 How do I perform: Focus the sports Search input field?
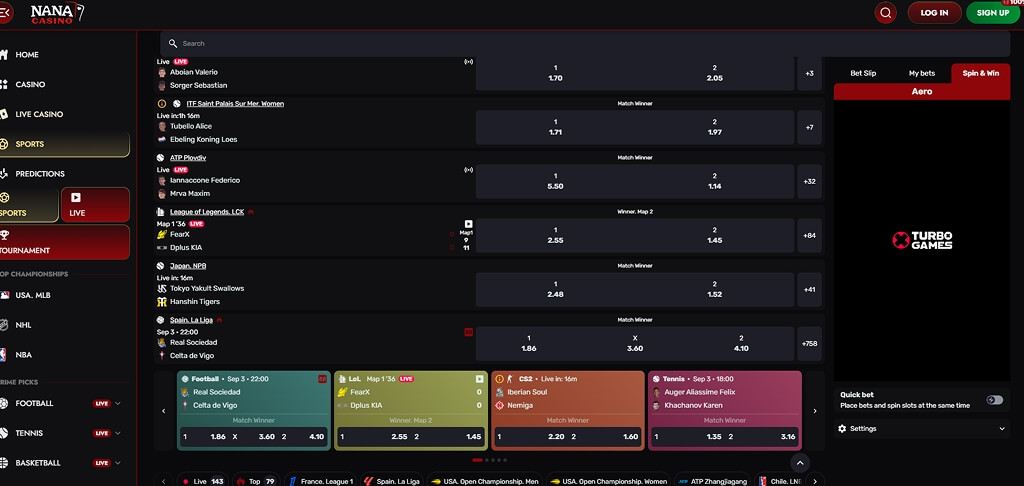click(x=584, y=44)
